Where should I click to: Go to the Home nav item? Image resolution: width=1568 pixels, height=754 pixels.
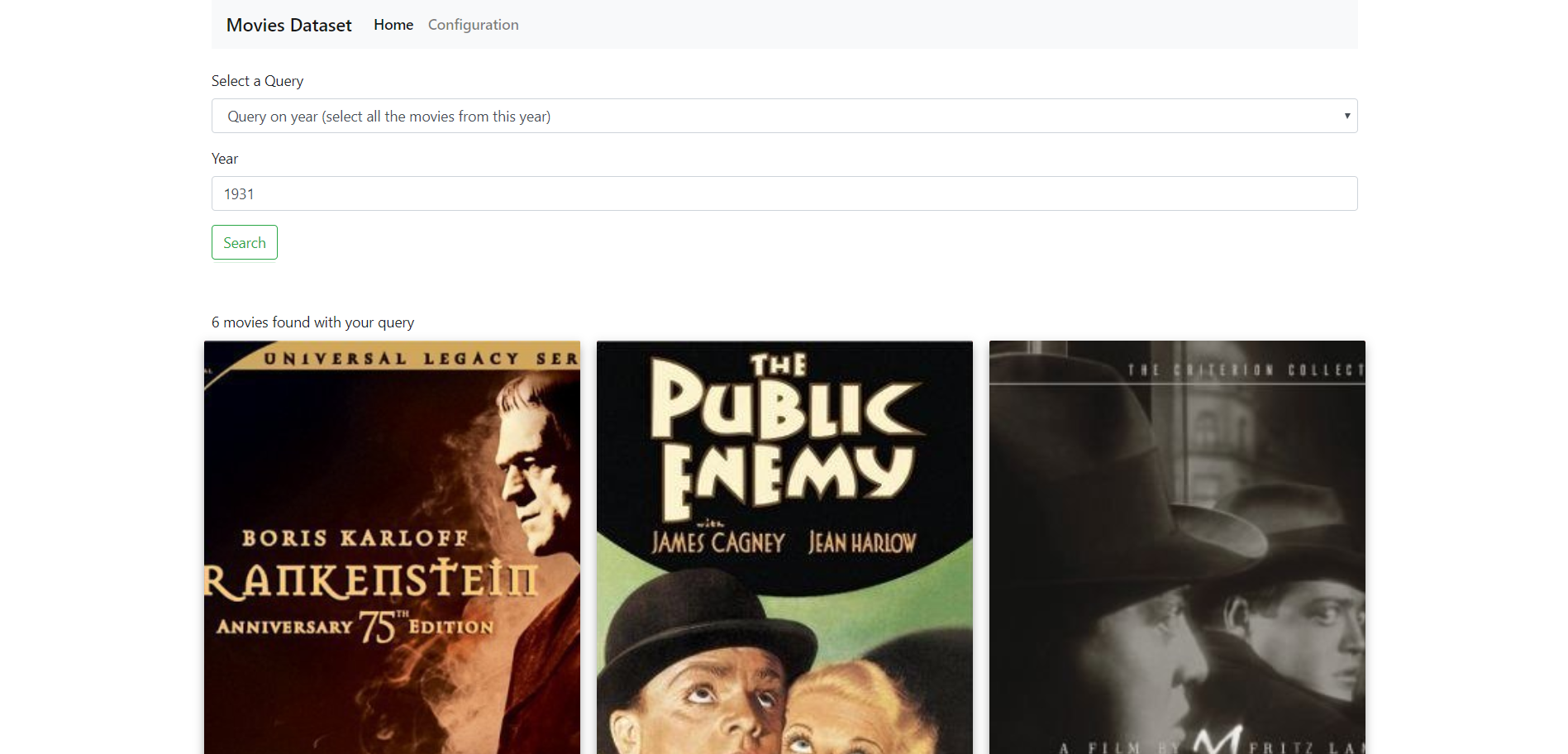pyautogui.click(x=393, y=25)
